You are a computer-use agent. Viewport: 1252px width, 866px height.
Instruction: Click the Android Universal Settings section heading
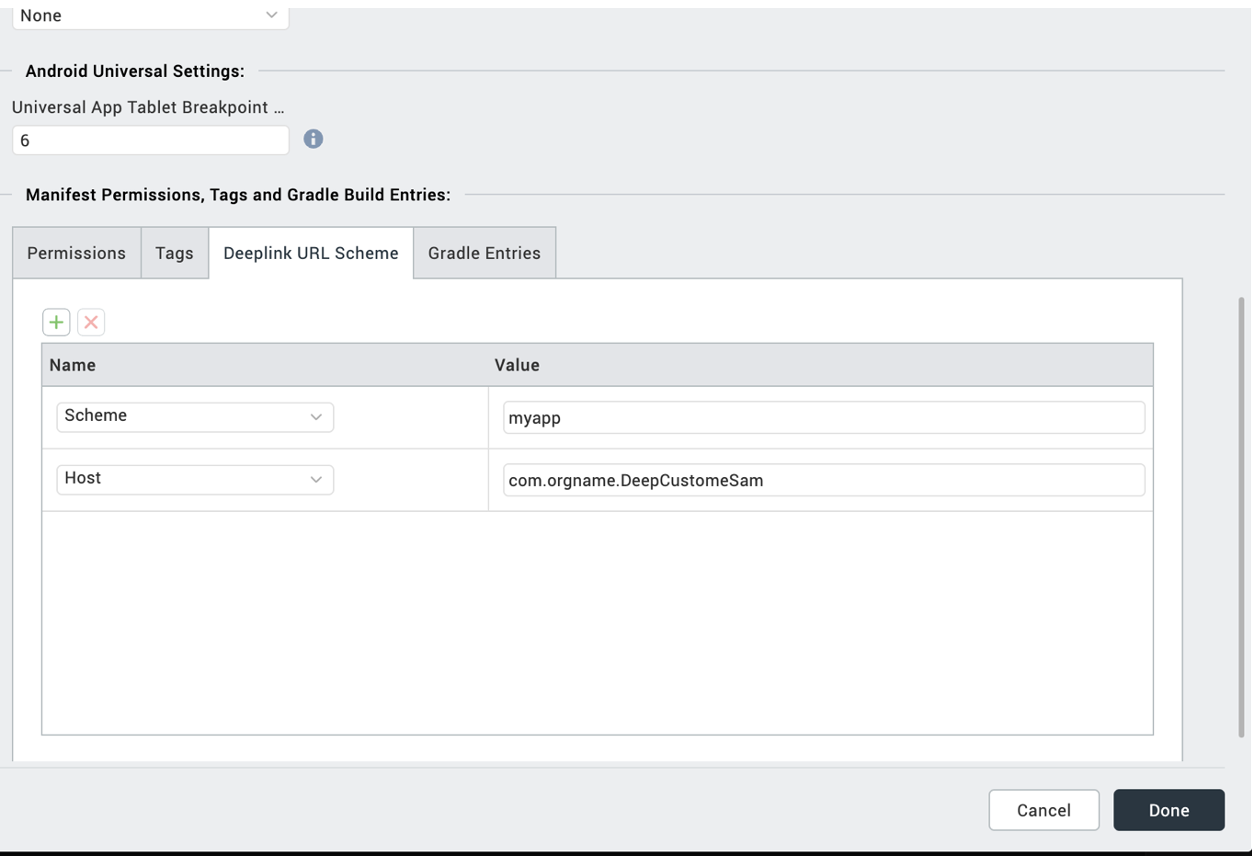point(135,71)
